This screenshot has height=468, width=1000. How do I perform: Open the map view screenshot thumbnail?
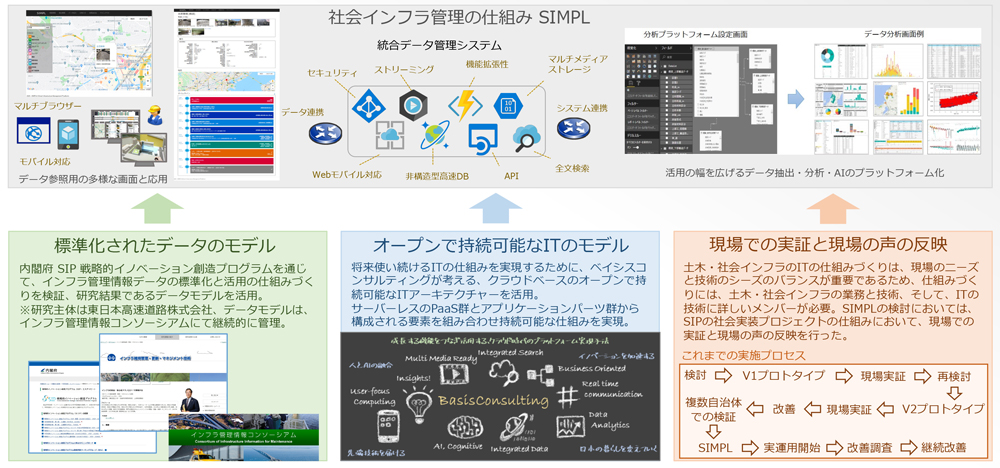(87, 50)
